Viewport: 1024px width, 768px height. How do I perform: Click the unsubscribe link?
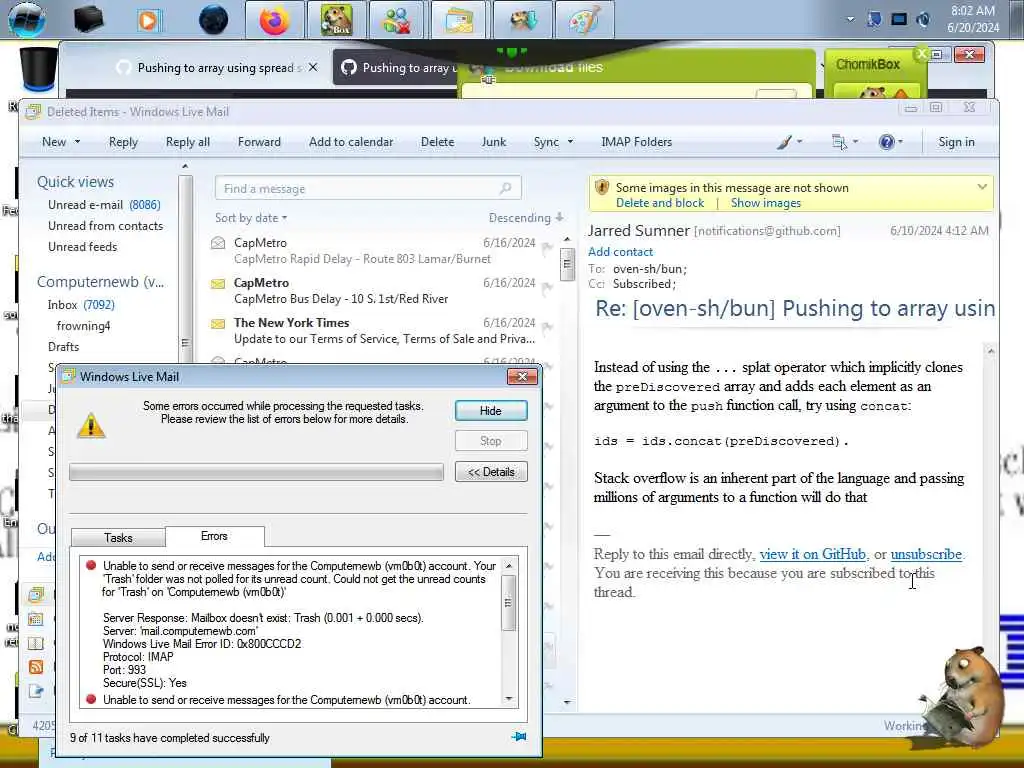click(x=926, y=554)
